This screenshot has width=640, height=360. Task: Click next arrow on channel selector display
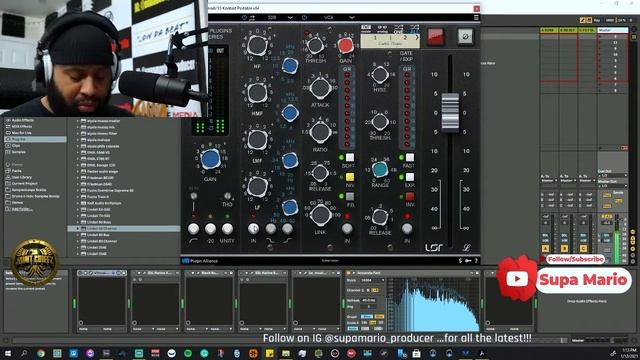(x=417, y=38)
